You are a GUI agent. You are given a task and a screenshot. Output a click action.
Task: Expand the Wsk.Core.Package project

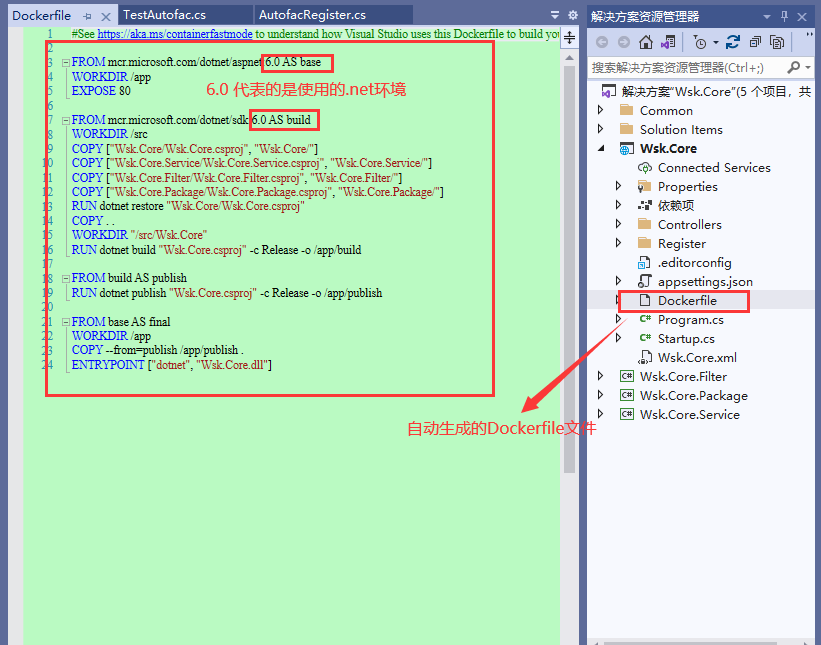pyautogui.click(x=601, y=395)
